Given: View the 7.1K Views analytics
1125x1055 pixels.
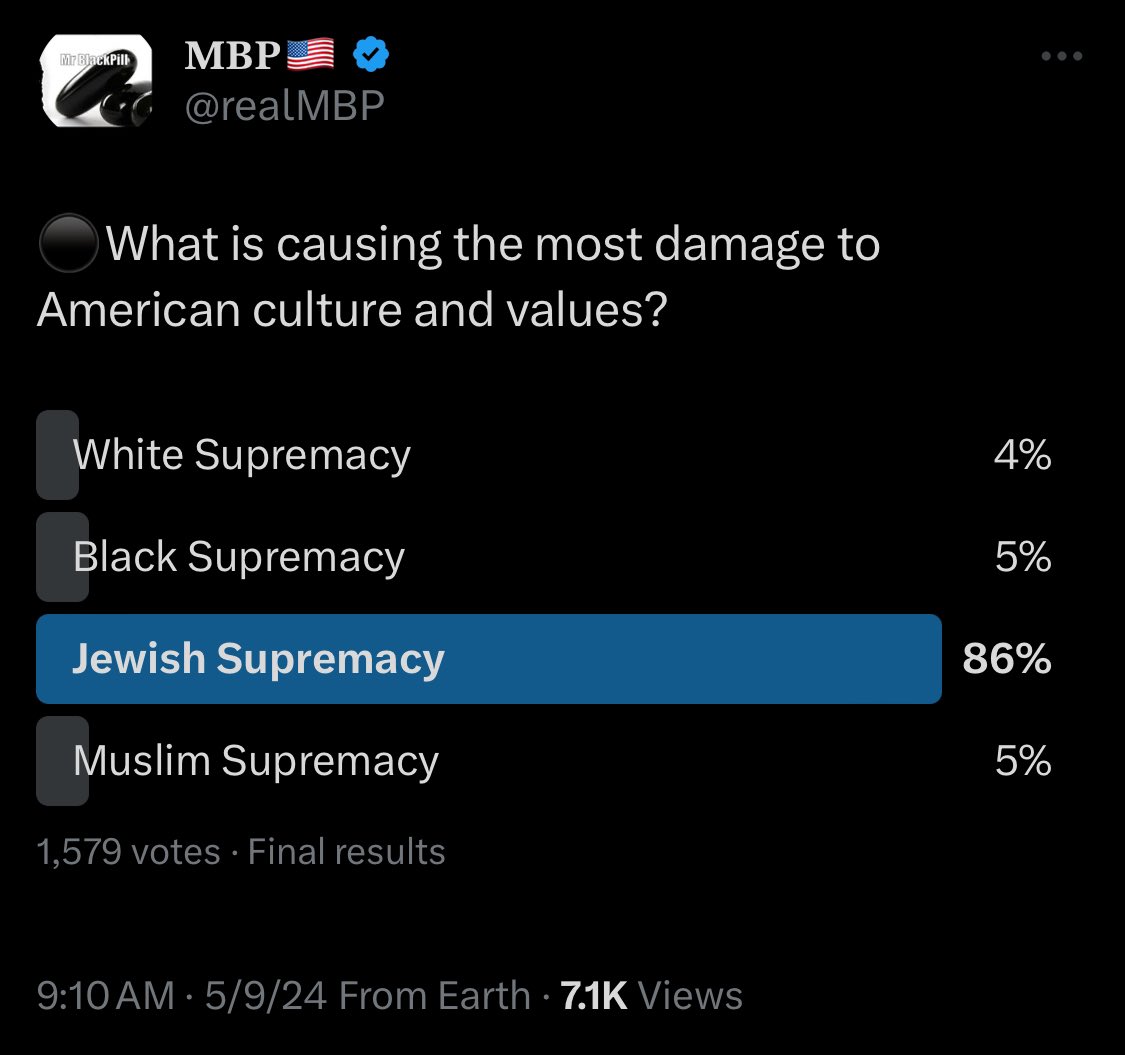Looking at the screenshot, I should [x=651, y=995].
